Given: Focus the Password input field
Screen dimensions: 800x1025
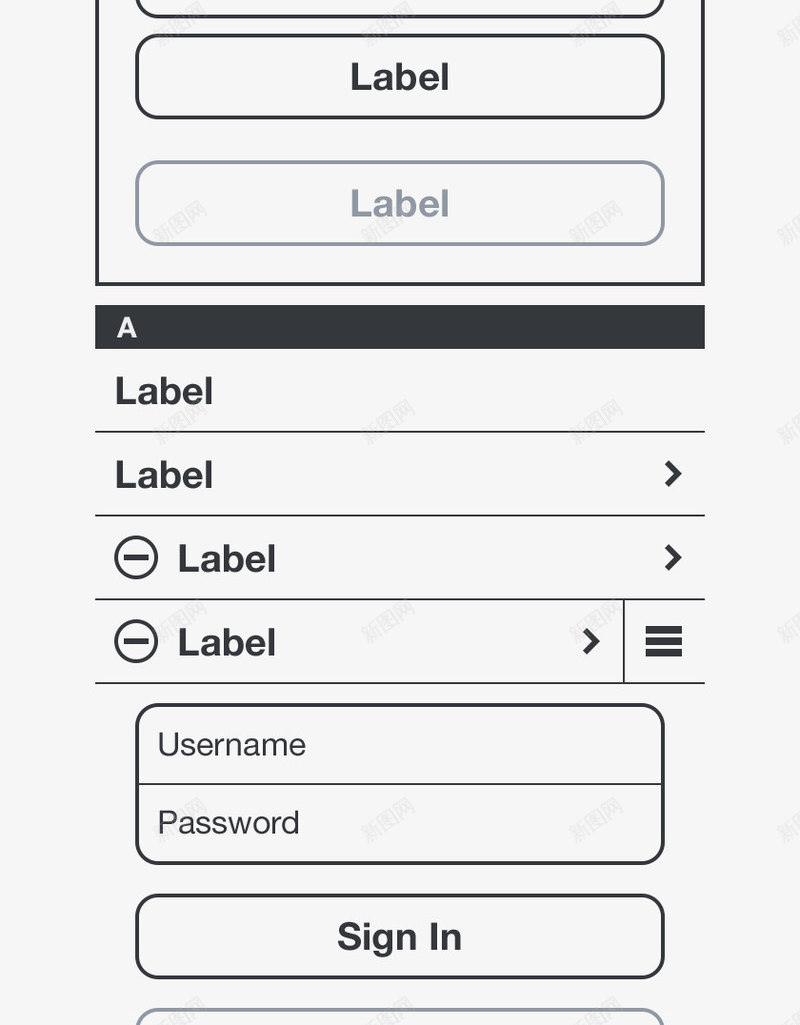Looking at the screenshot, I should click(x=400, y=823).
